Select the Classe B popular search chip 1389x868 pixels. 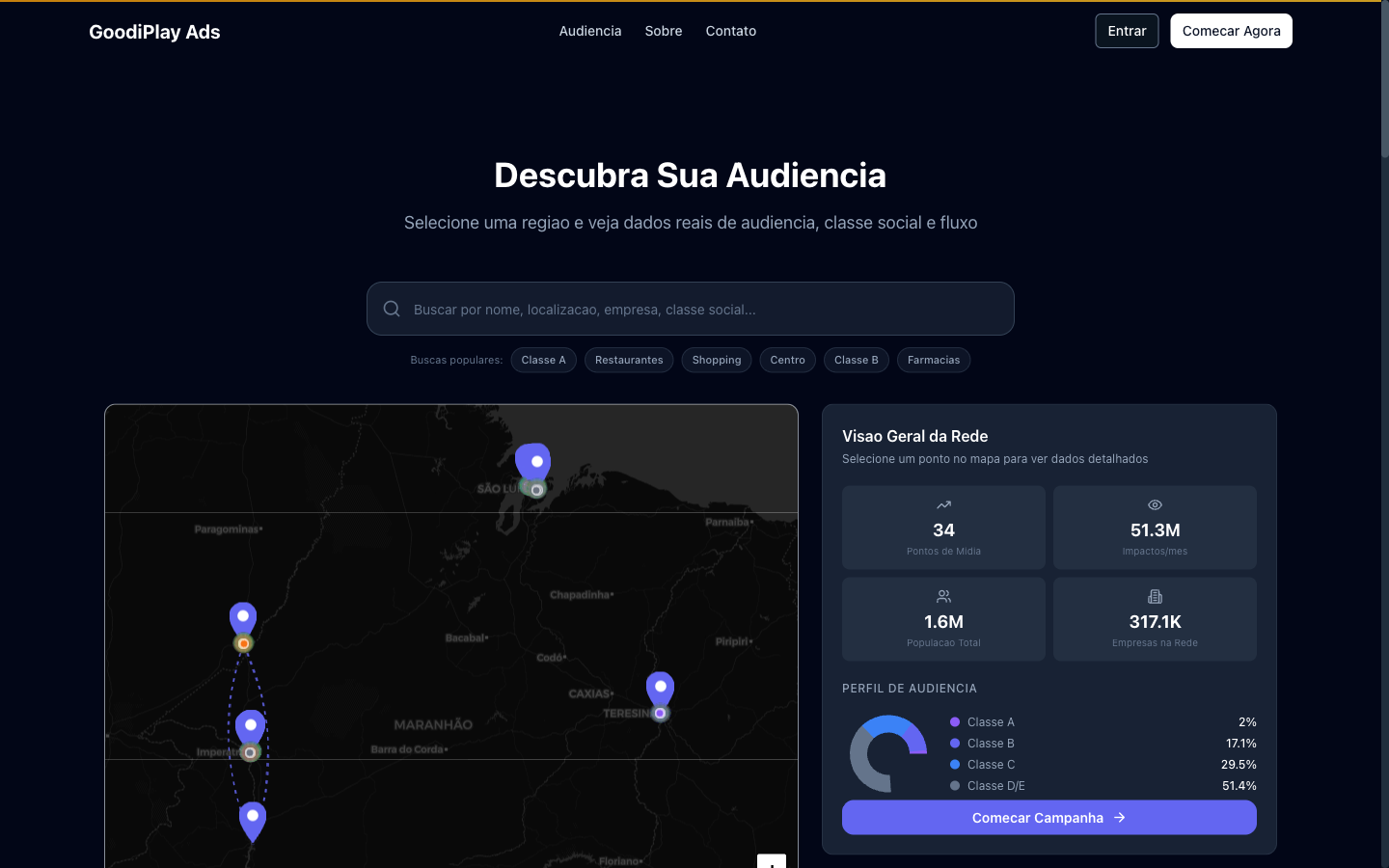click(x=857, y=360)
